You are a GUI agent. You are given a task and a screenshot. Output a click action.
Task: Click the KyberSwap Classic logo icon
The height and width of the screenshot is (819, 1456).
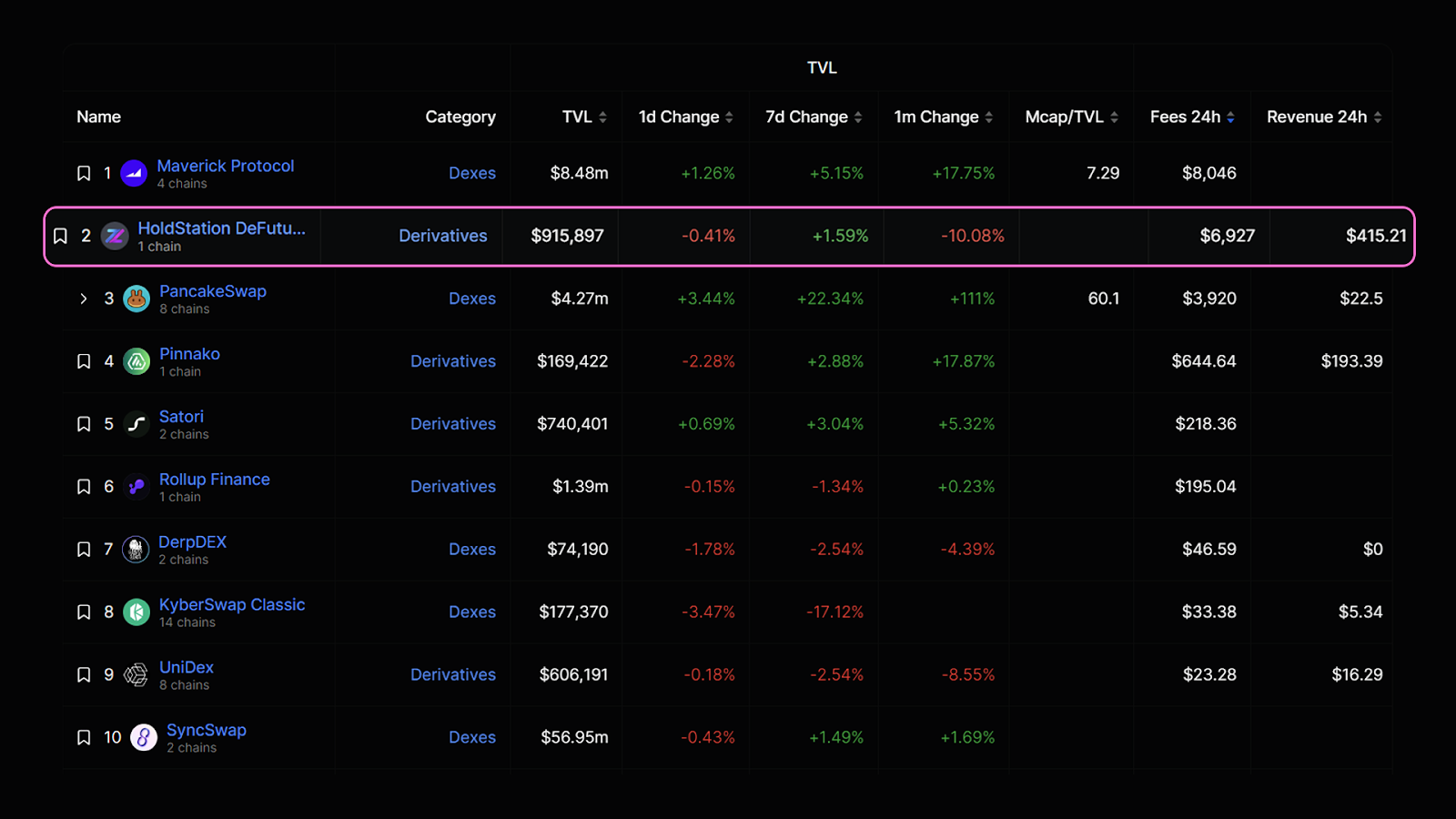click(x=136, y=612)
